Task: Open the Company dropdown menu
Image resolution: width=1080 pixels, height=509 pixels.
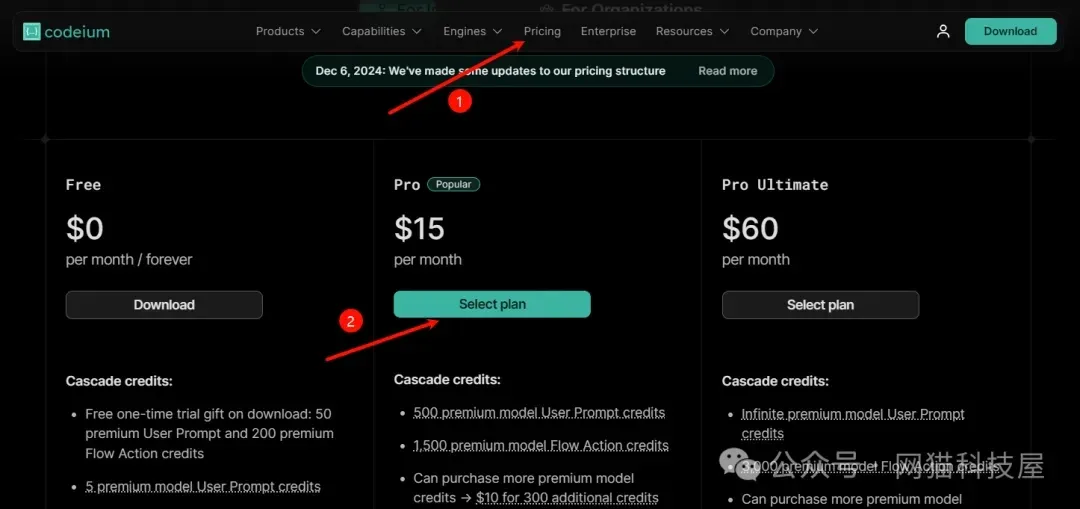Action: click(784, 31)
